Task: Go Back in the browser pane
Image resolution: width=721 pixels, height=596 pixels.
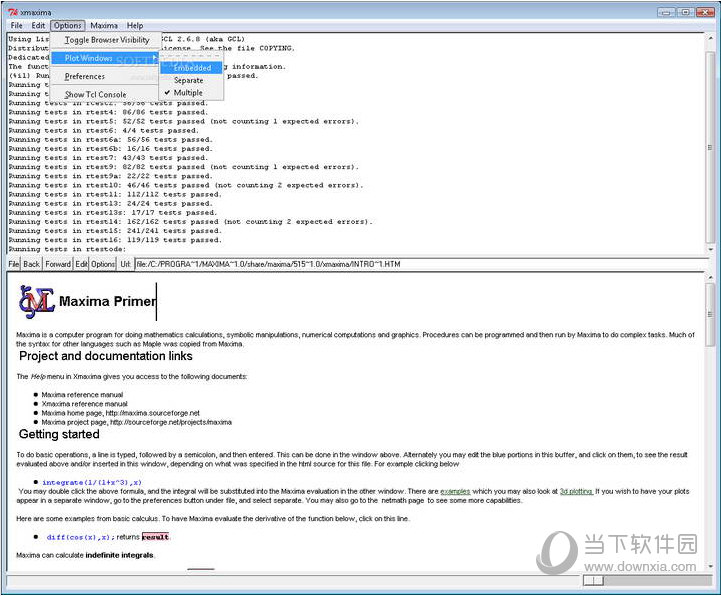Action: coord(31,264)
